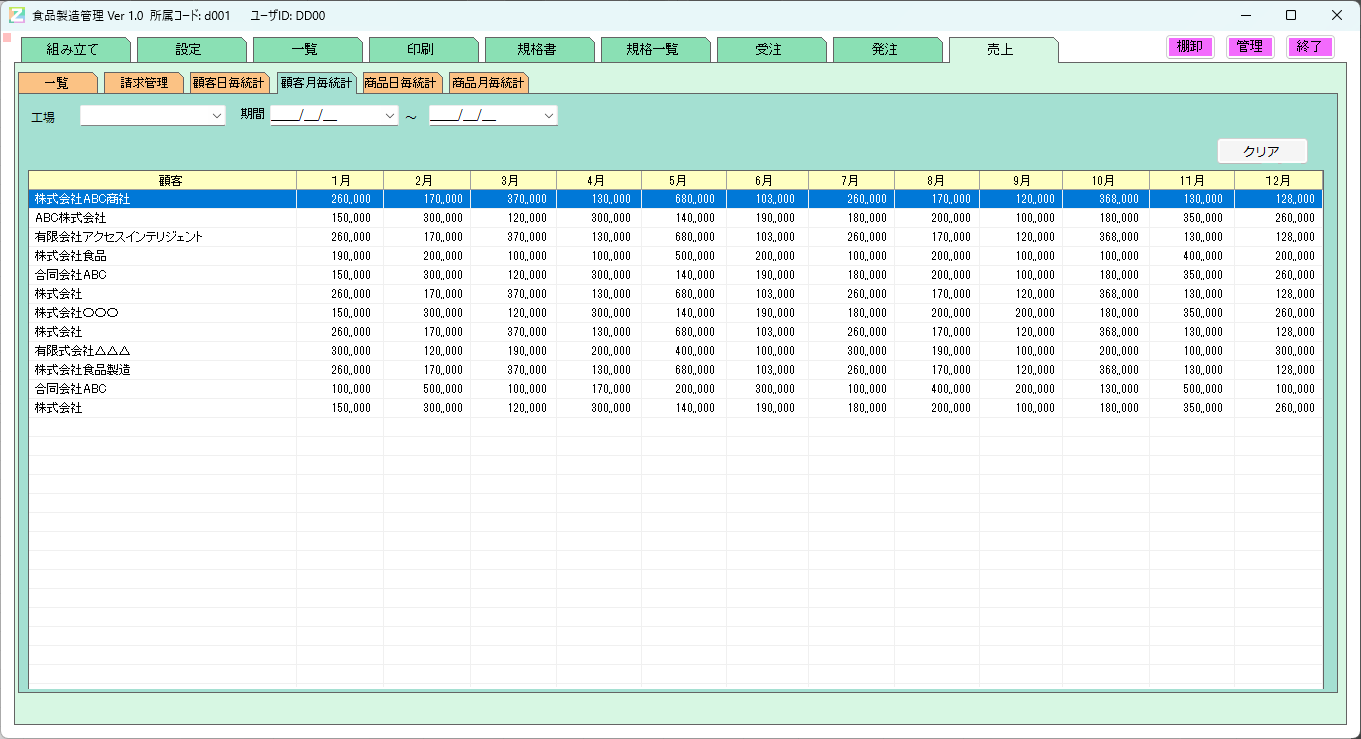Click the 管理 button
1361x739 pixels.
click(1250, 47)
